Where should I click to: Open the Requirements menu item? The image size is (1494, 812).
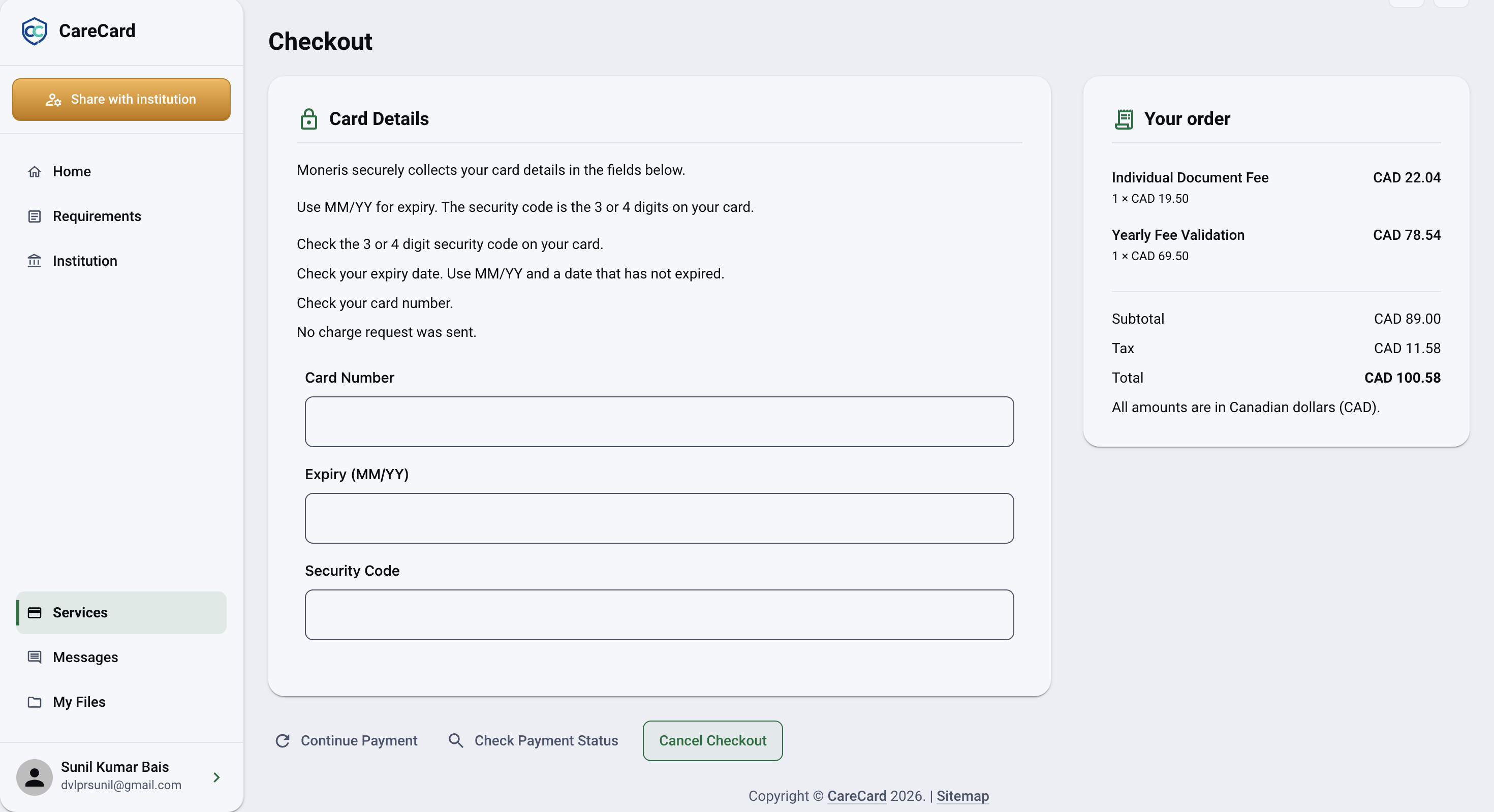[x=121, y=216]
